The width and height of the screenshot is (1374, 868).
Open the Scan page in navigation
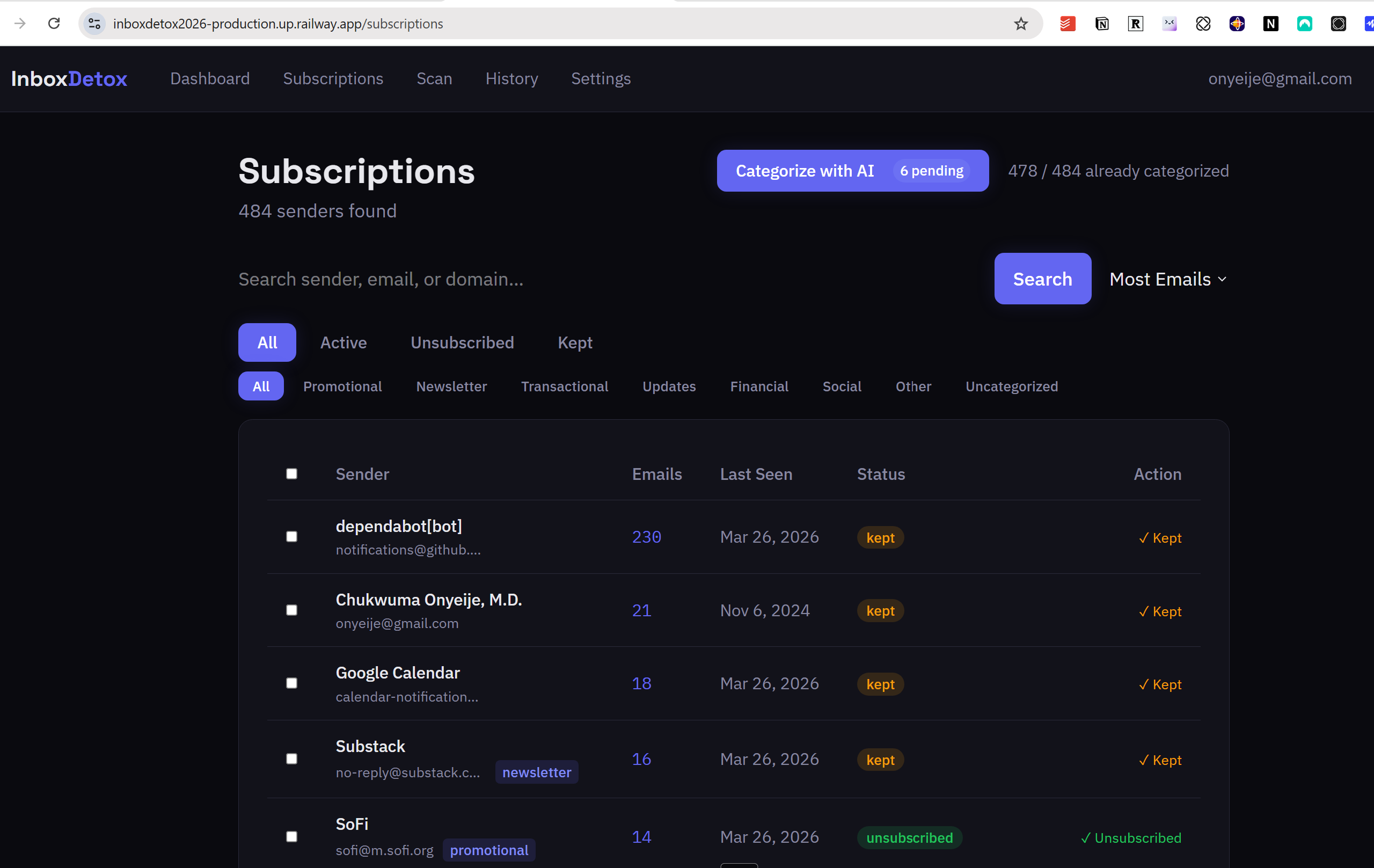pyautogui.click(x=434, y=79)
